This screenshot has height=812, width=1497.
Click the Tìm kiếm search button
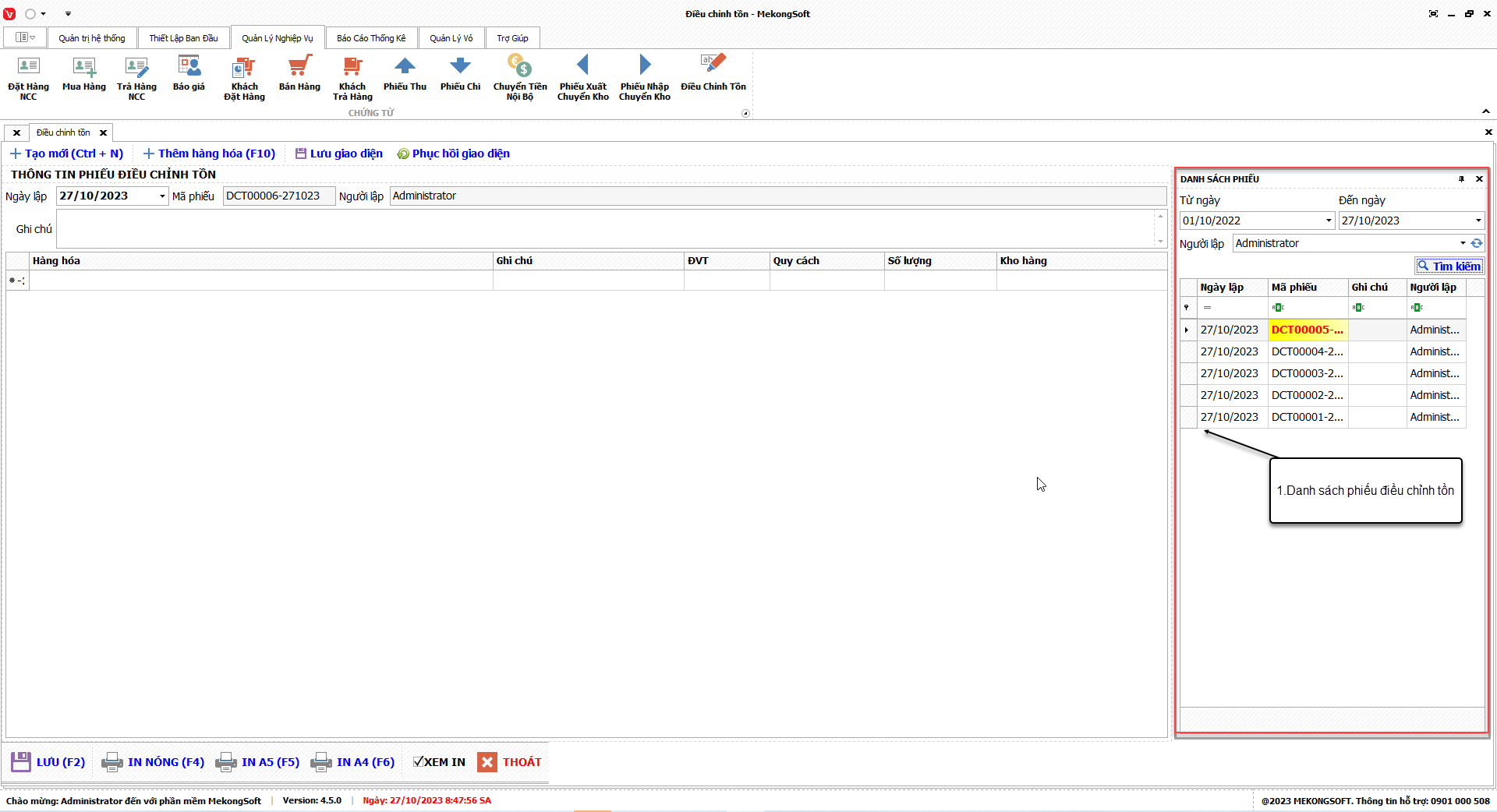click(1449, 266)
